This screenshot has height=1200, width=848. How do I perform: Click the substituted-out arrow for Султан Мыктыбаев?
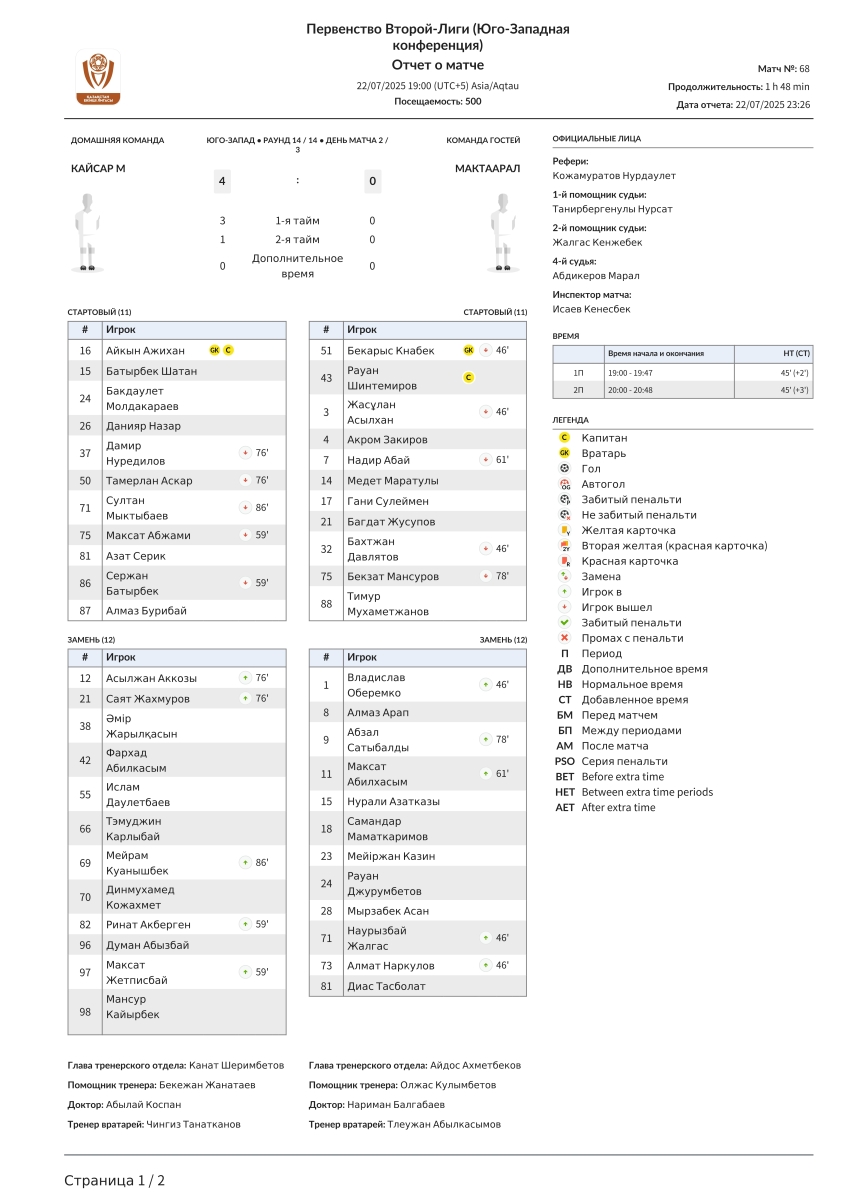tap(244, 508)
